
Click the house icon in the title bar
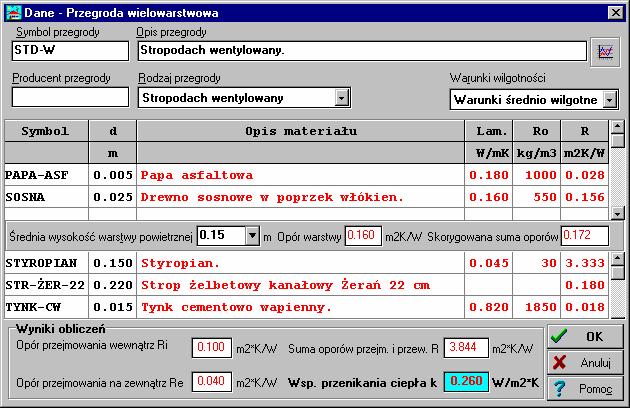13,13
